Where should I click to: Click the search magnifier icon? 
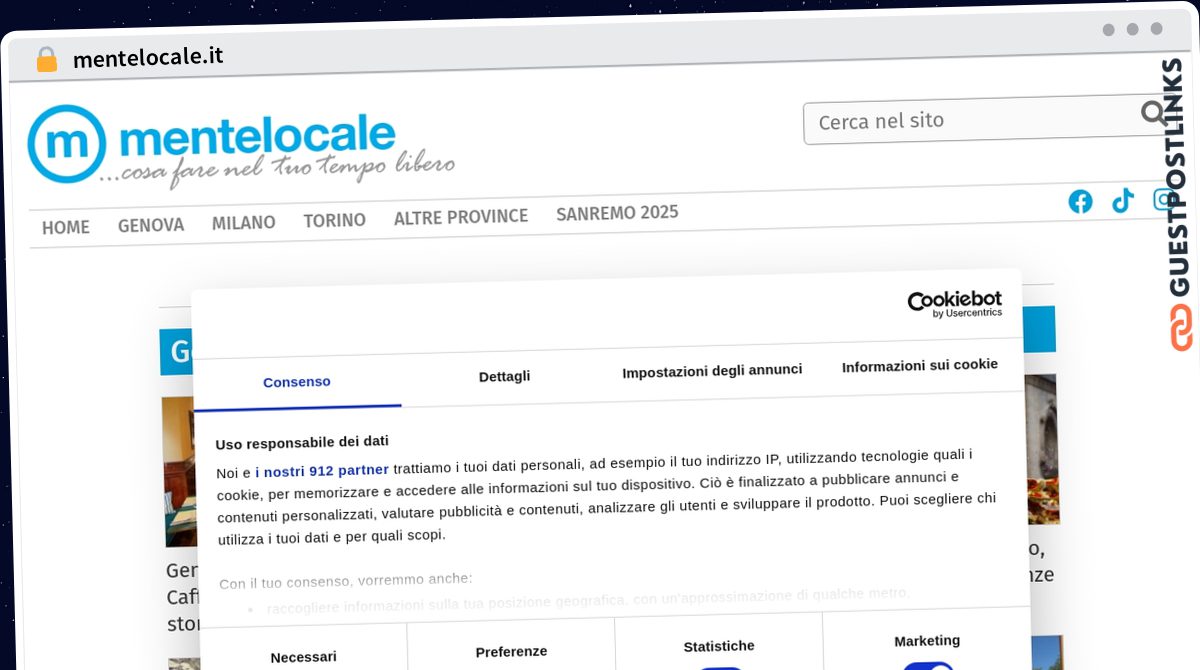(x=1154, y=113)
